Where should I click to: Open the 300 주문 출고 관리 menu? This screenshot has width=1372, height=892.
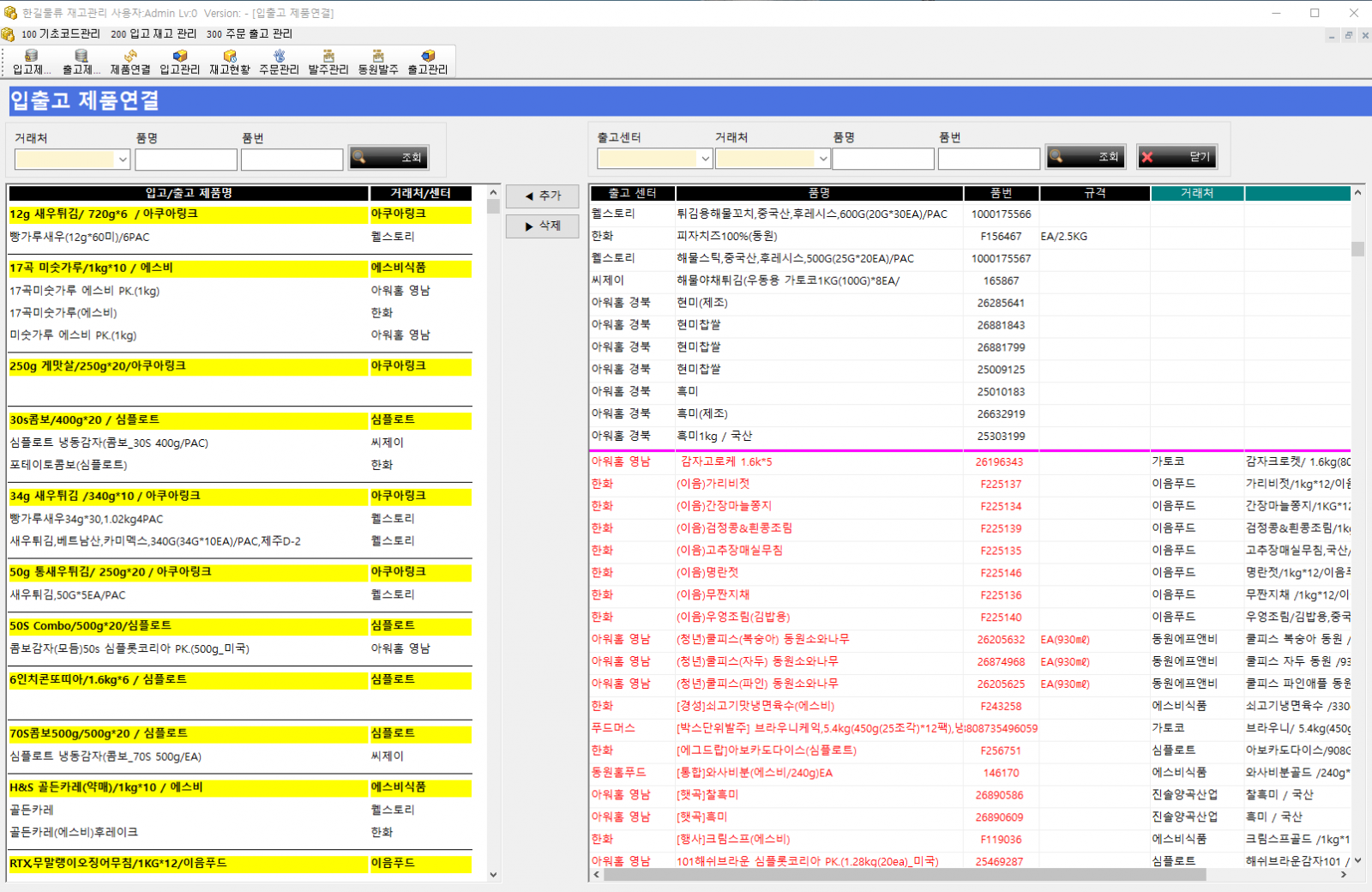tap(250, 34)
